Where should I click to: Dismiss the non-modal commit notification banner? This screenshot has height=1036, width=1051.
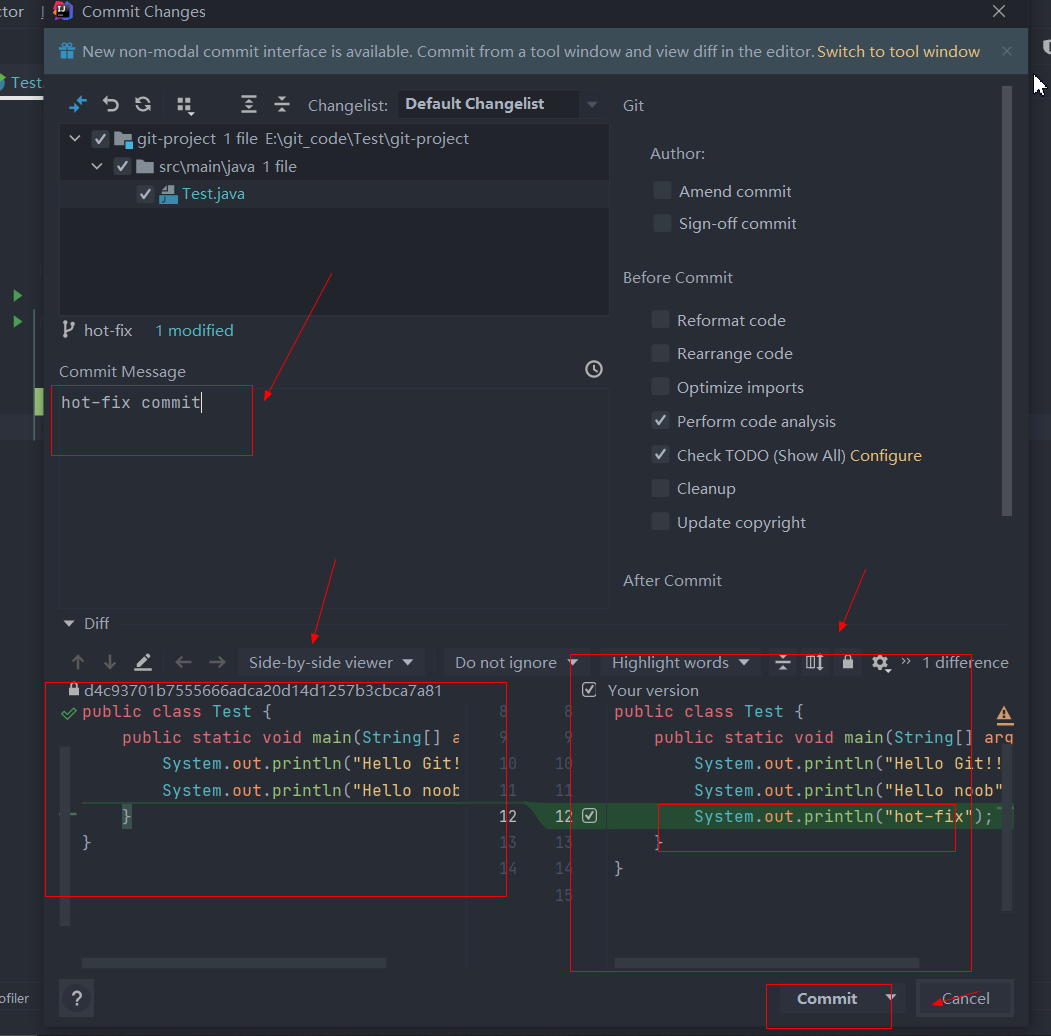(x=1007, y=51)
